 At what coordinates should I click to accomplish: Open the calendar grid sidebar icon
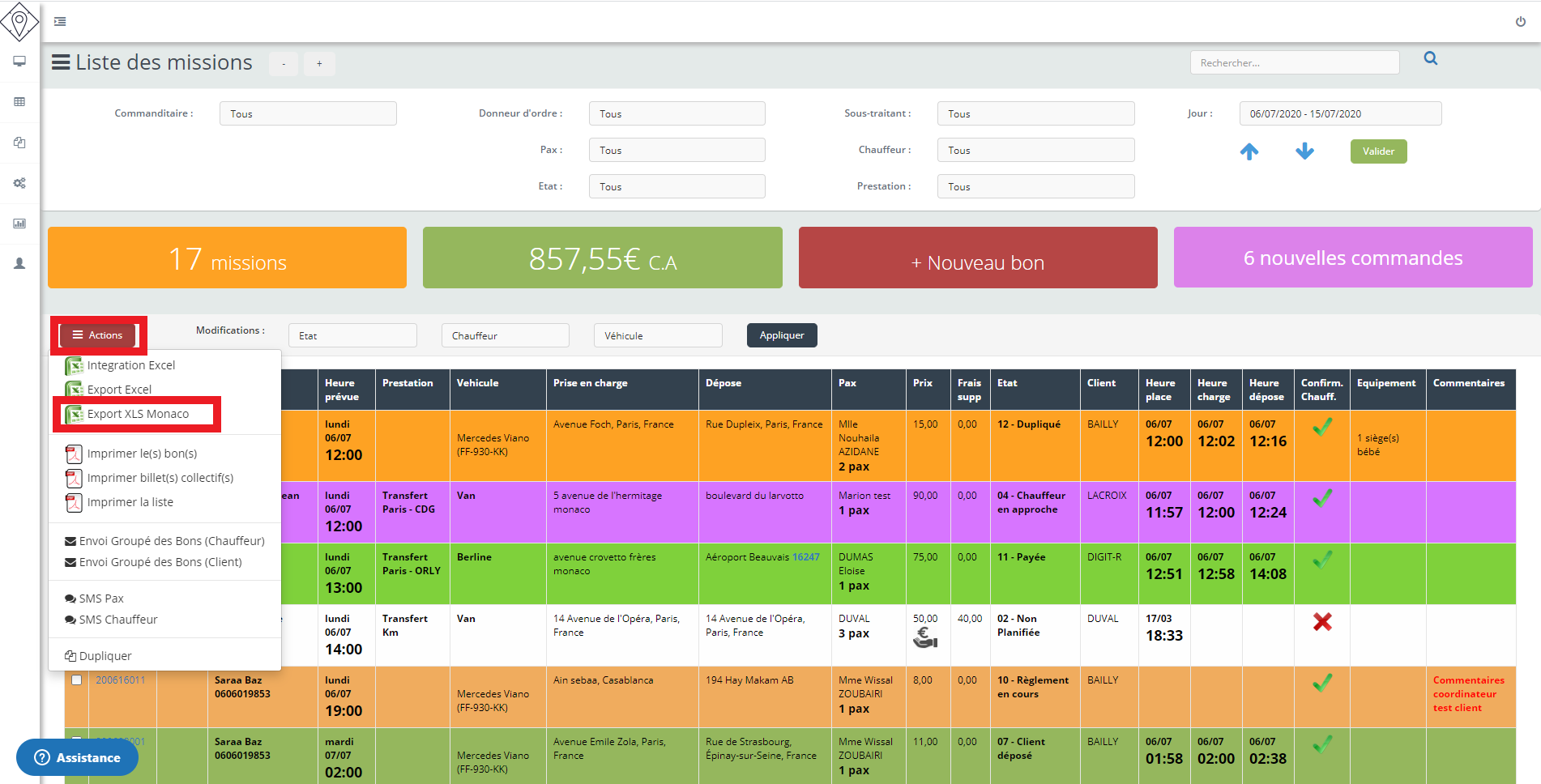click(19, 102)
